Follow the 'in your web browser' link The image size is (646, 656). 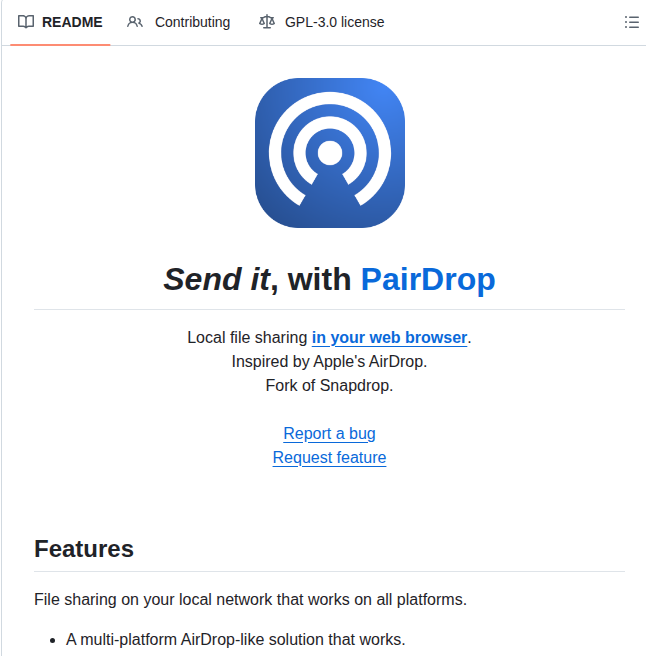(x=390, y=338)
